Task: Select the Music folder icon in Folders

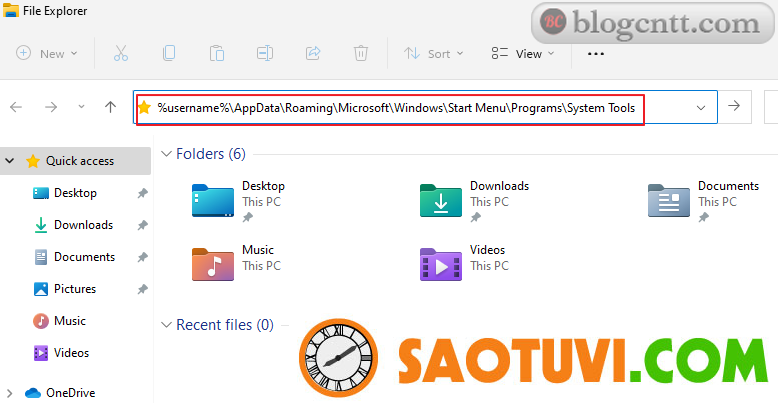Action: 212,265
